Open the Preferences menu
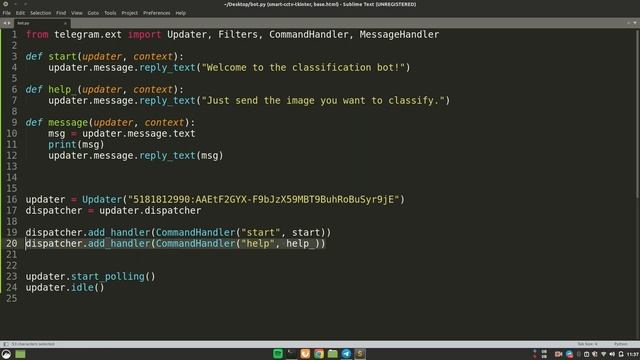Image resolution: width=640 pixels, height=360 pixels. 156,13
